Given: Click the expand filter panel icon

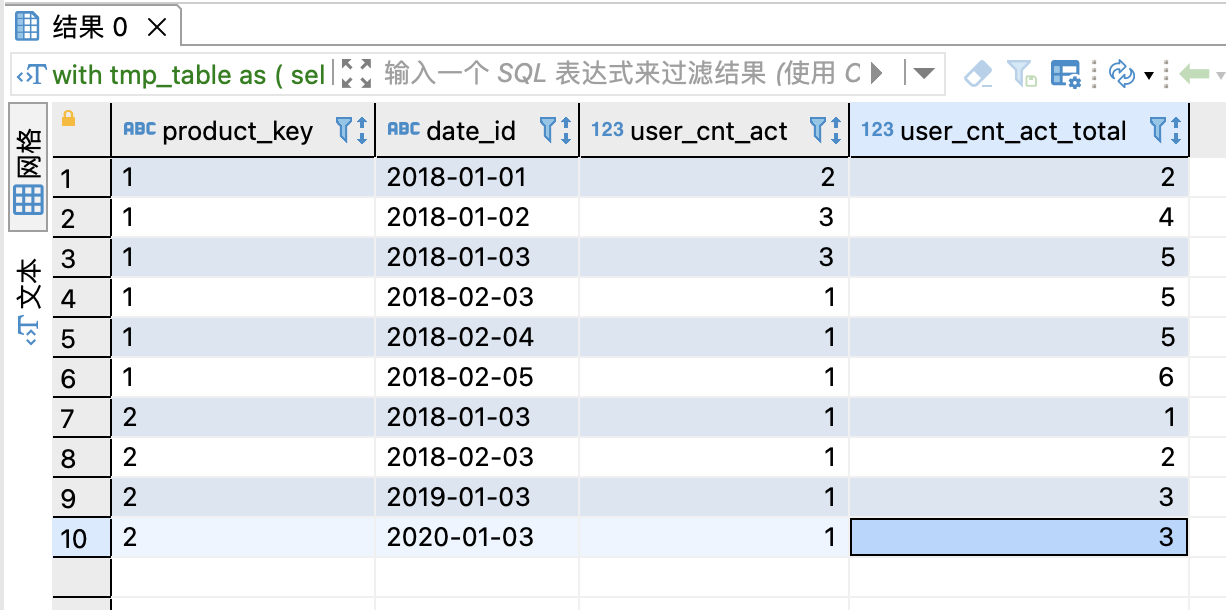Looking at the screenshot, I should (x=355, y=73).
